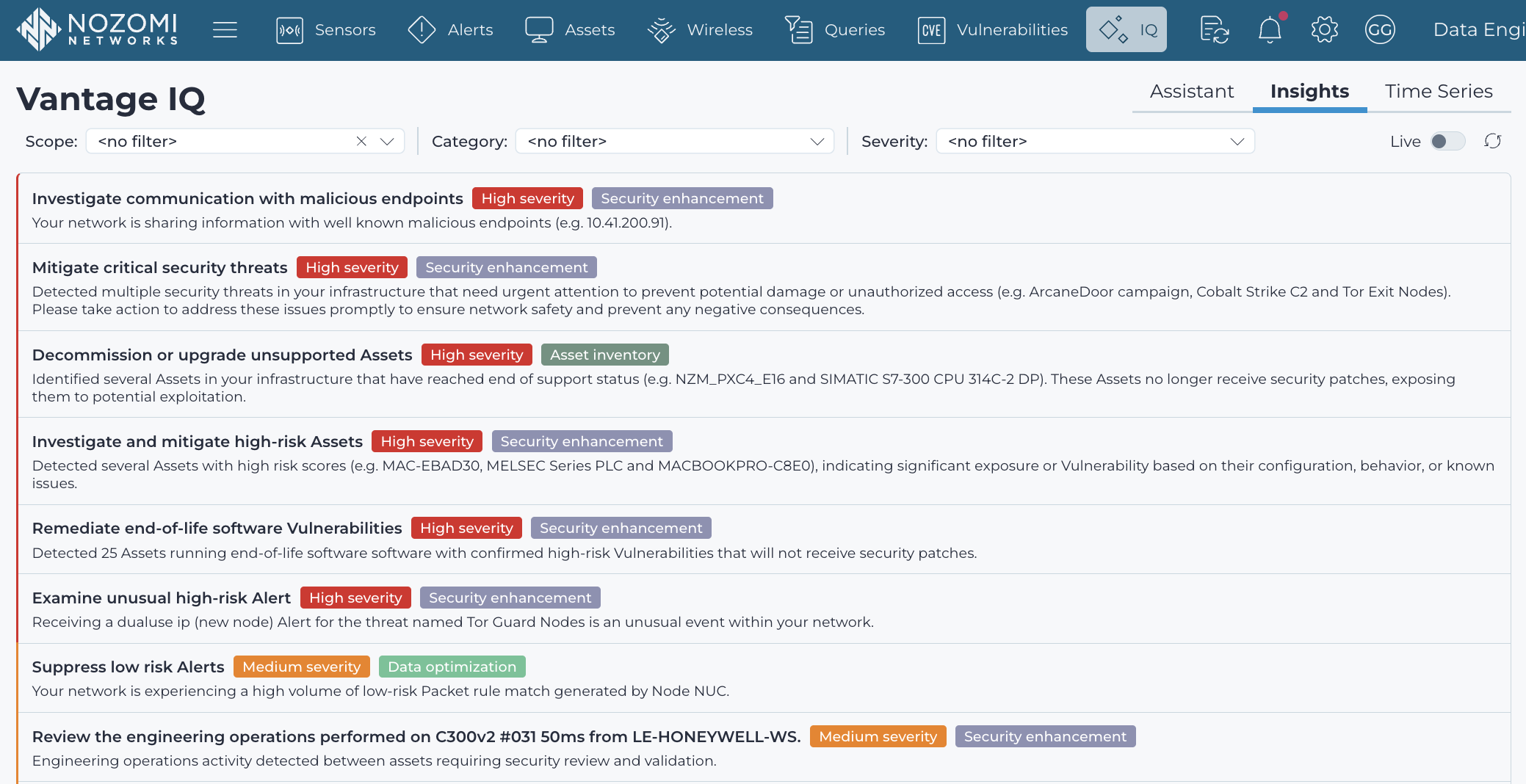Navigate to Wireless

(x=700, y=29)
